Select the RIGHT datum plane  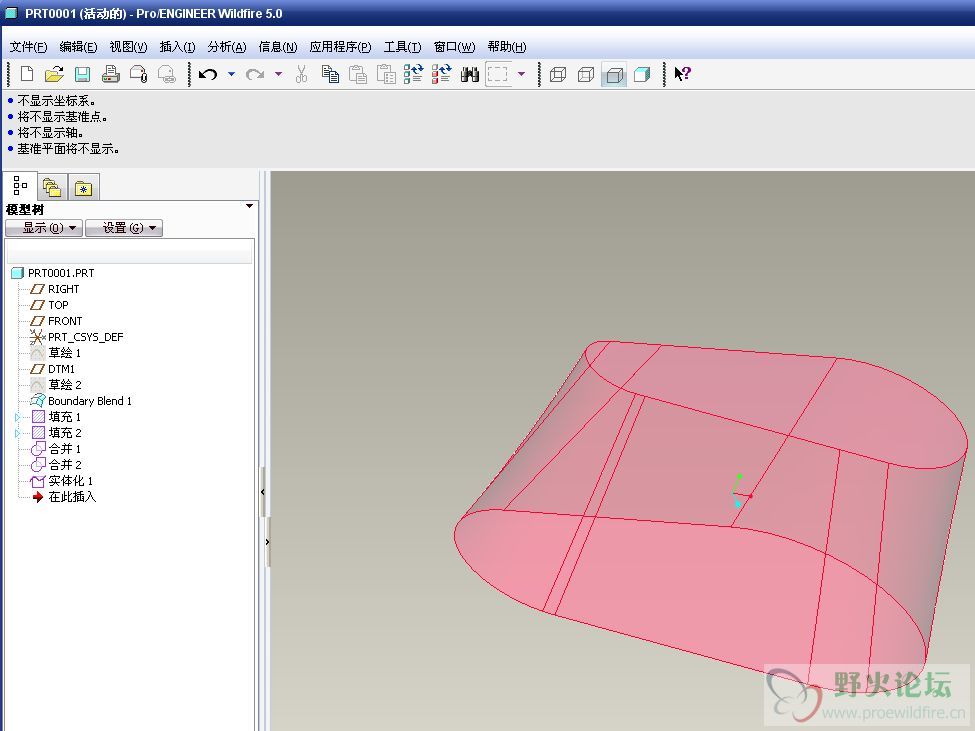tap(63, 290)
